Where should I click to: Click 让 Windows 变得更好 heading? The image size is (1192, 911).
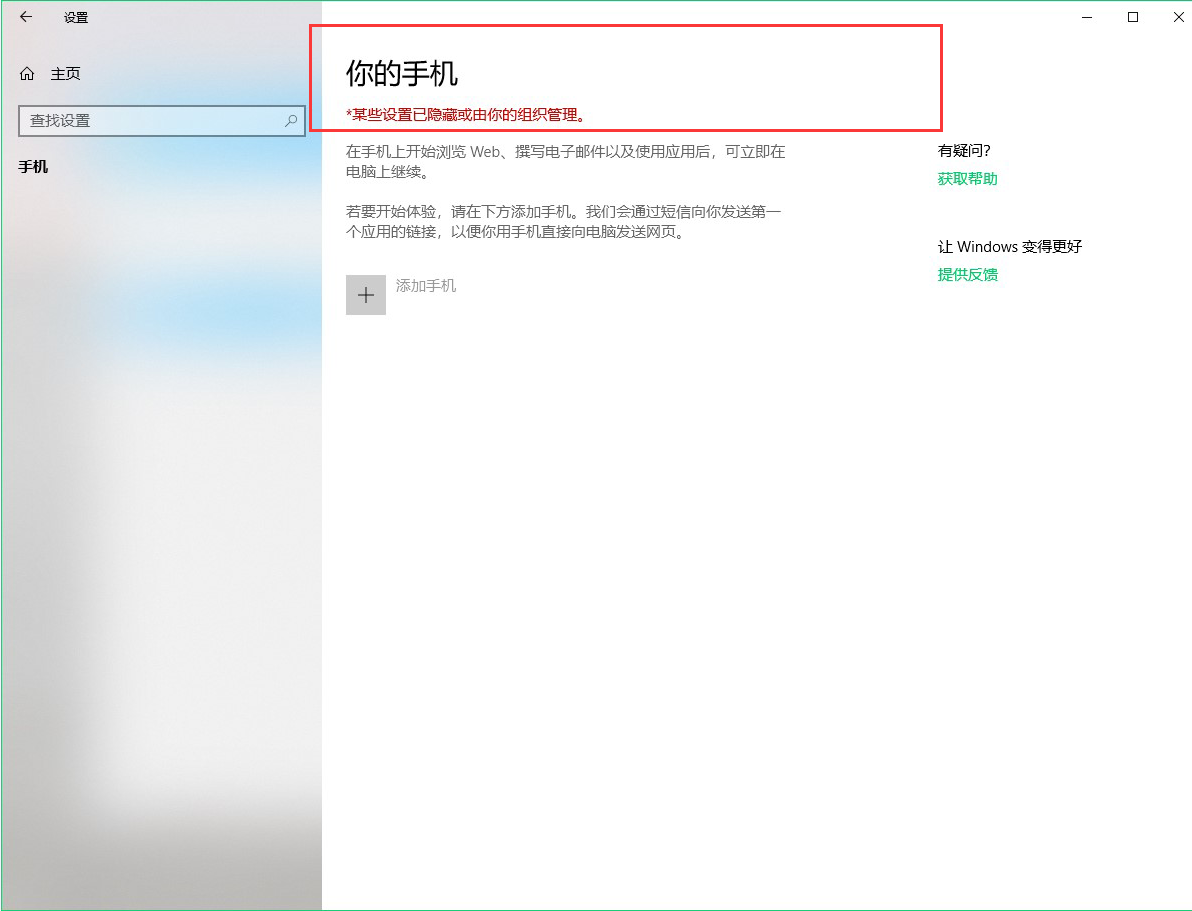[x=1010, y=246]
